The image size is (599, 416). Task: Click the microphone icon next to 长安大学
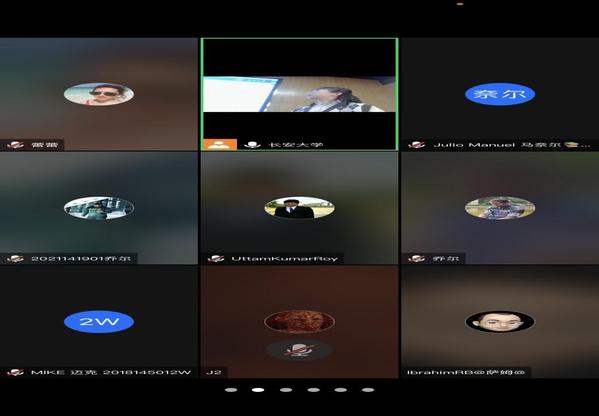click(252, 145)
